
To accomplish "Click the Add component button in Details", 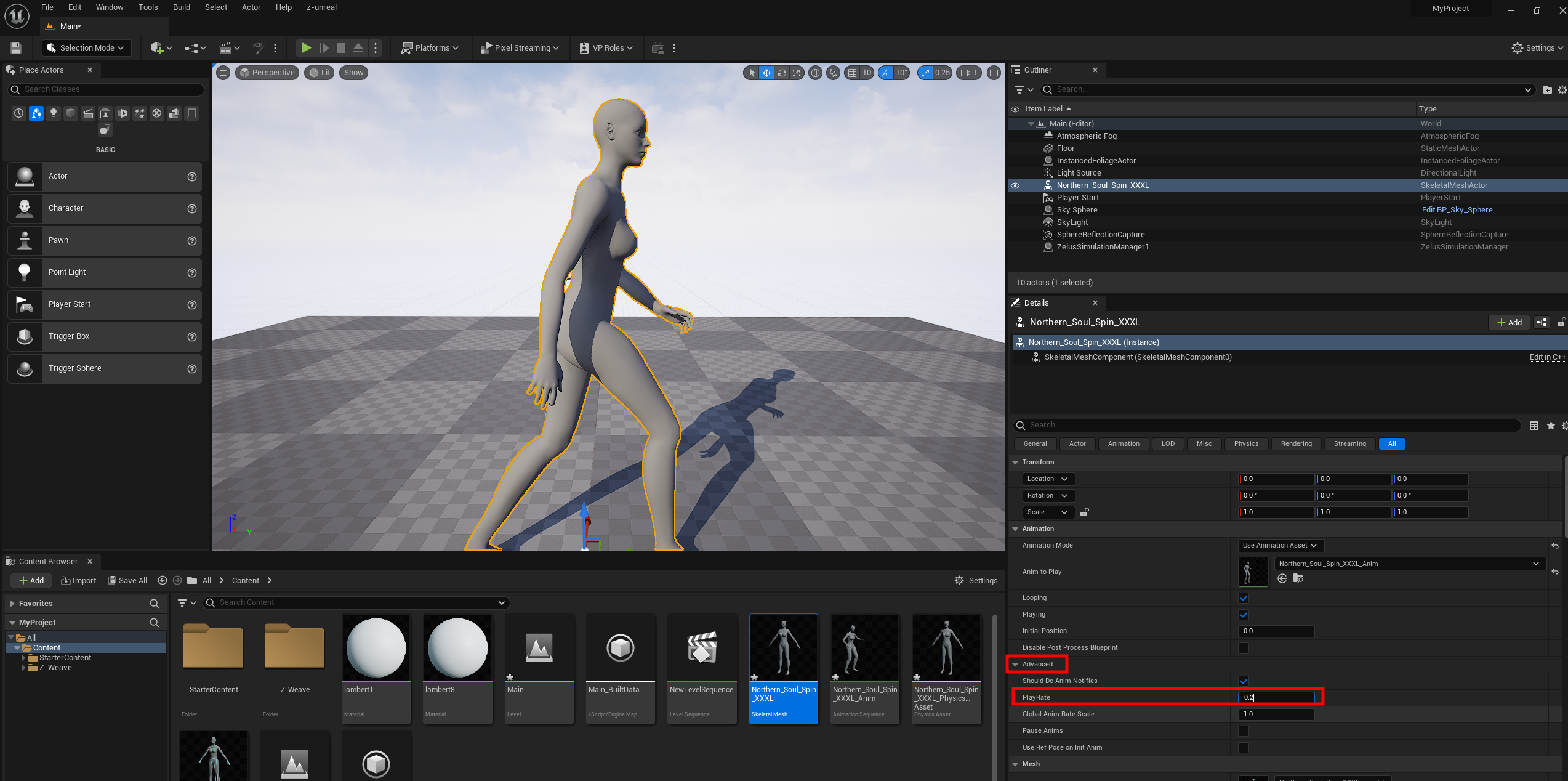I will pos(1509,323).
